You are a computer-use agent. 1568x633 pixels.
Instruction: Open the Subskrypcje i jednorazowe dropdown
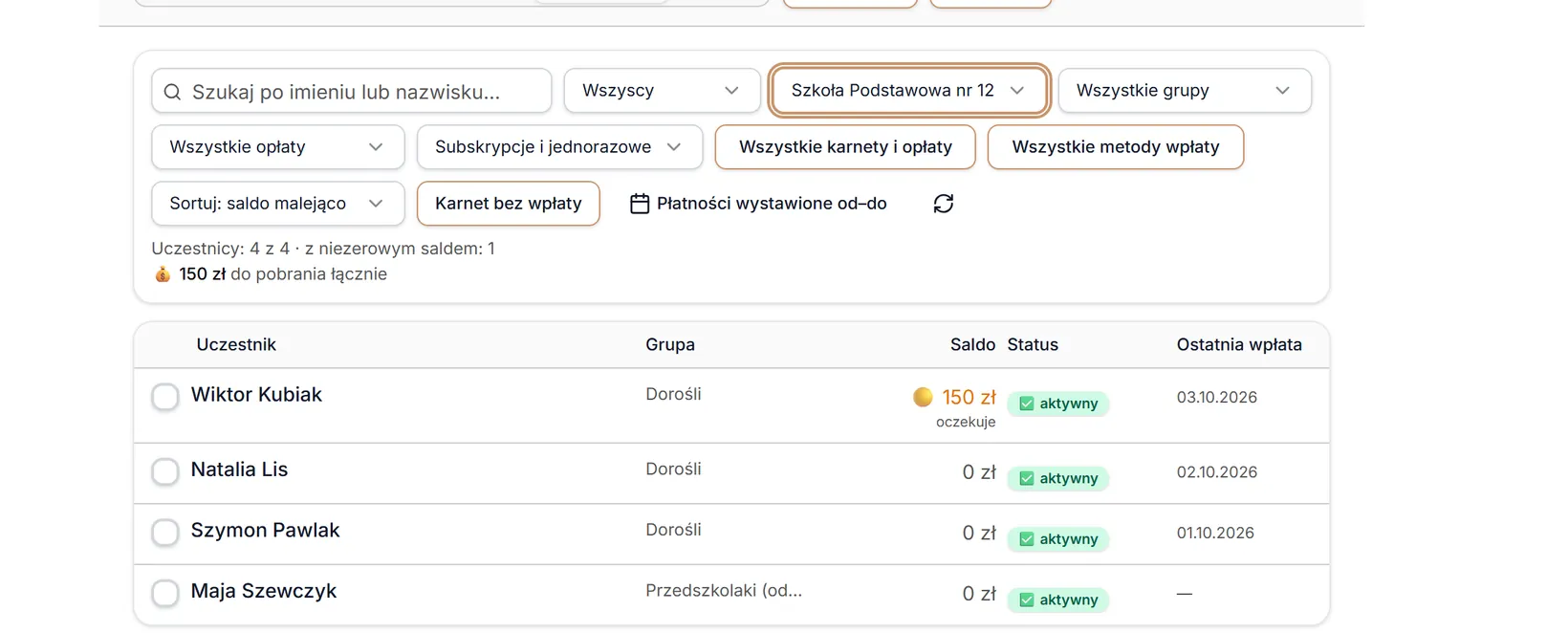coord(560,147)
